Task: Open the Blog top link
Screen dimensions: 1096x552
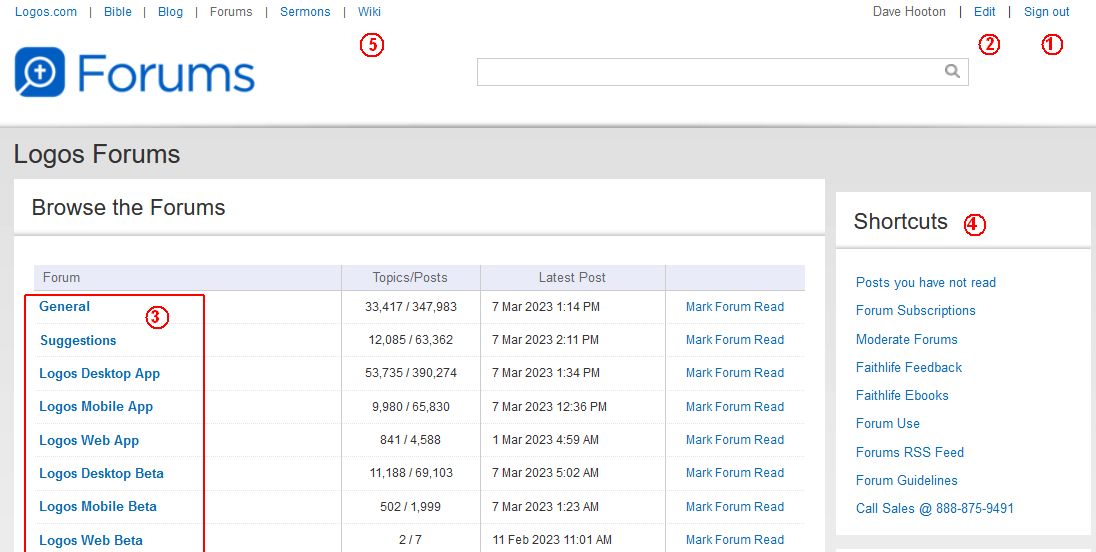Action: pyautogui.click(x=171, y=12)
